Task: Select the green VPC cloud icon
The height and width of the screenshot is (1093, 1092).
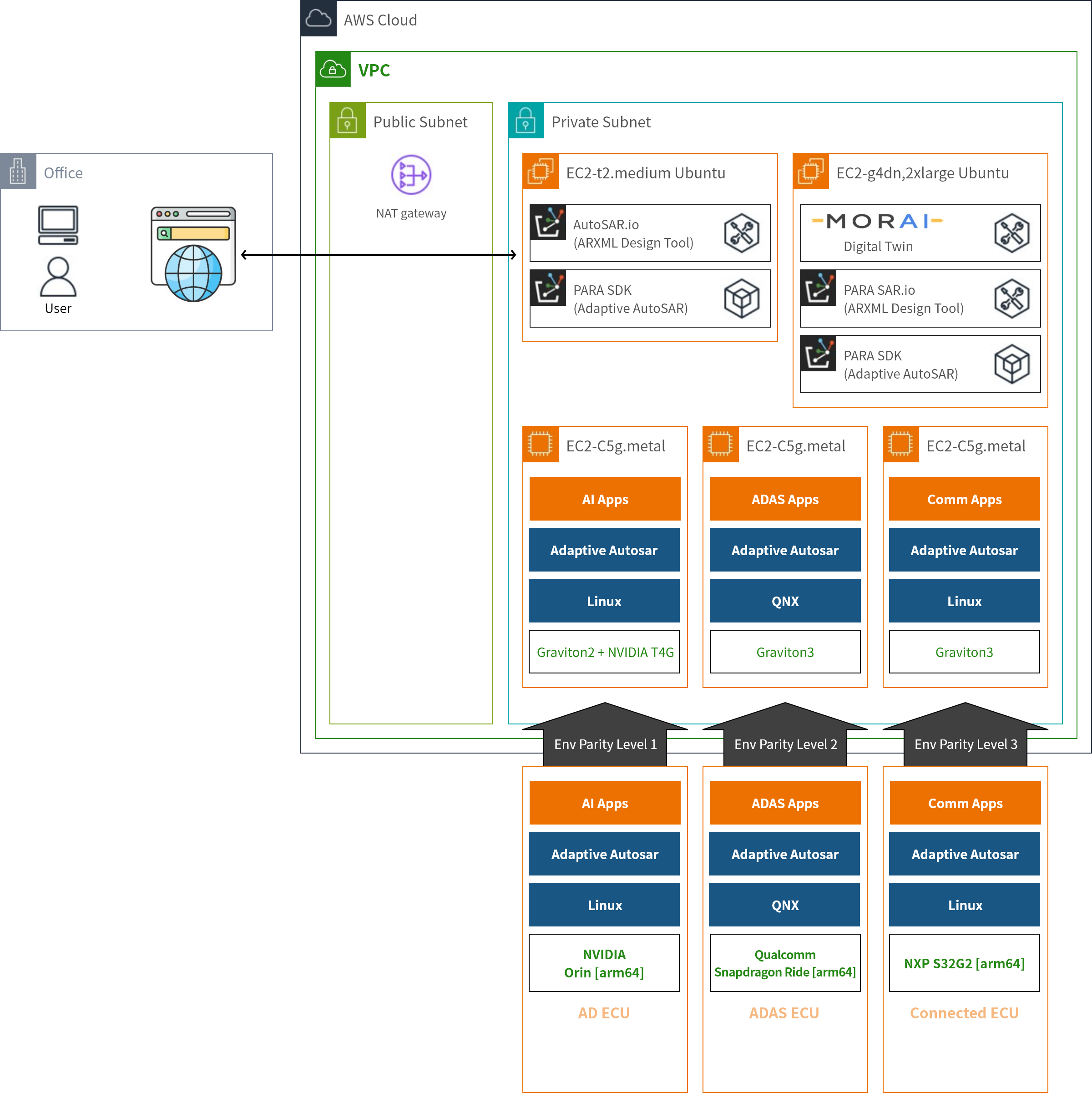Action: (333, 70)
